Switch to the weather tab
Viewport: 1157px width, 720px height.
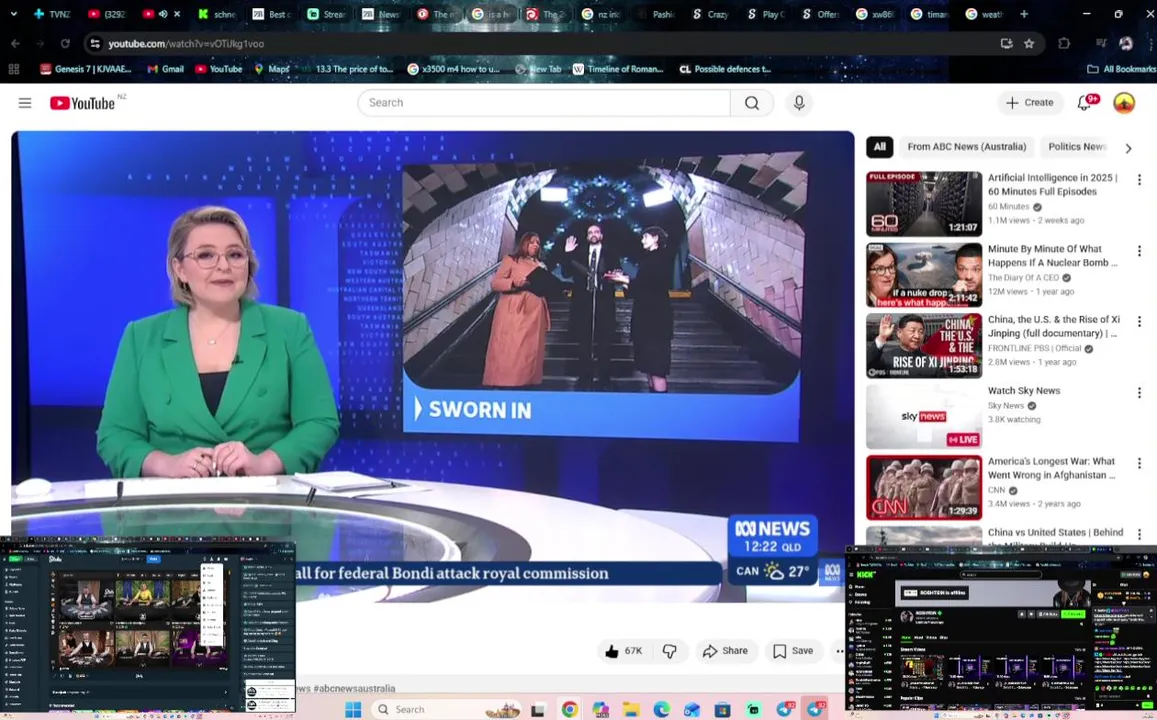pyautogui.click(x=985, y=14)
